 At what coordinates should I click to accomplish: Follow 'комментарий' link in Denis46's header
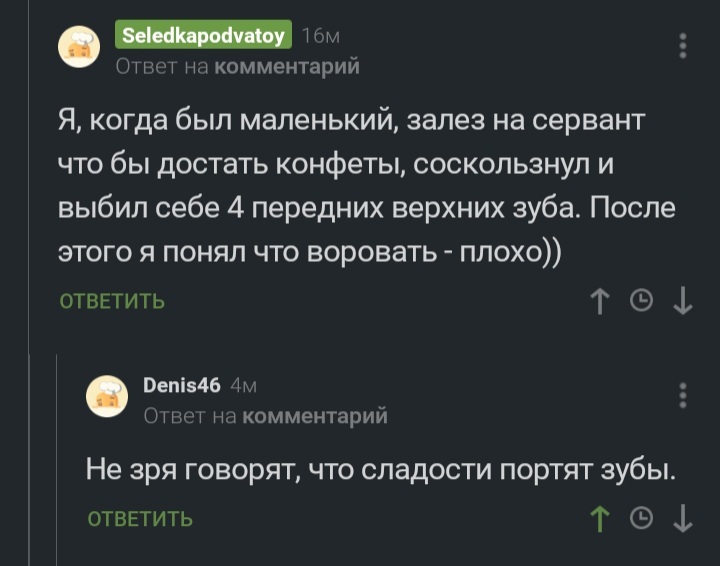pyautogui.click(x=315, y=415)
